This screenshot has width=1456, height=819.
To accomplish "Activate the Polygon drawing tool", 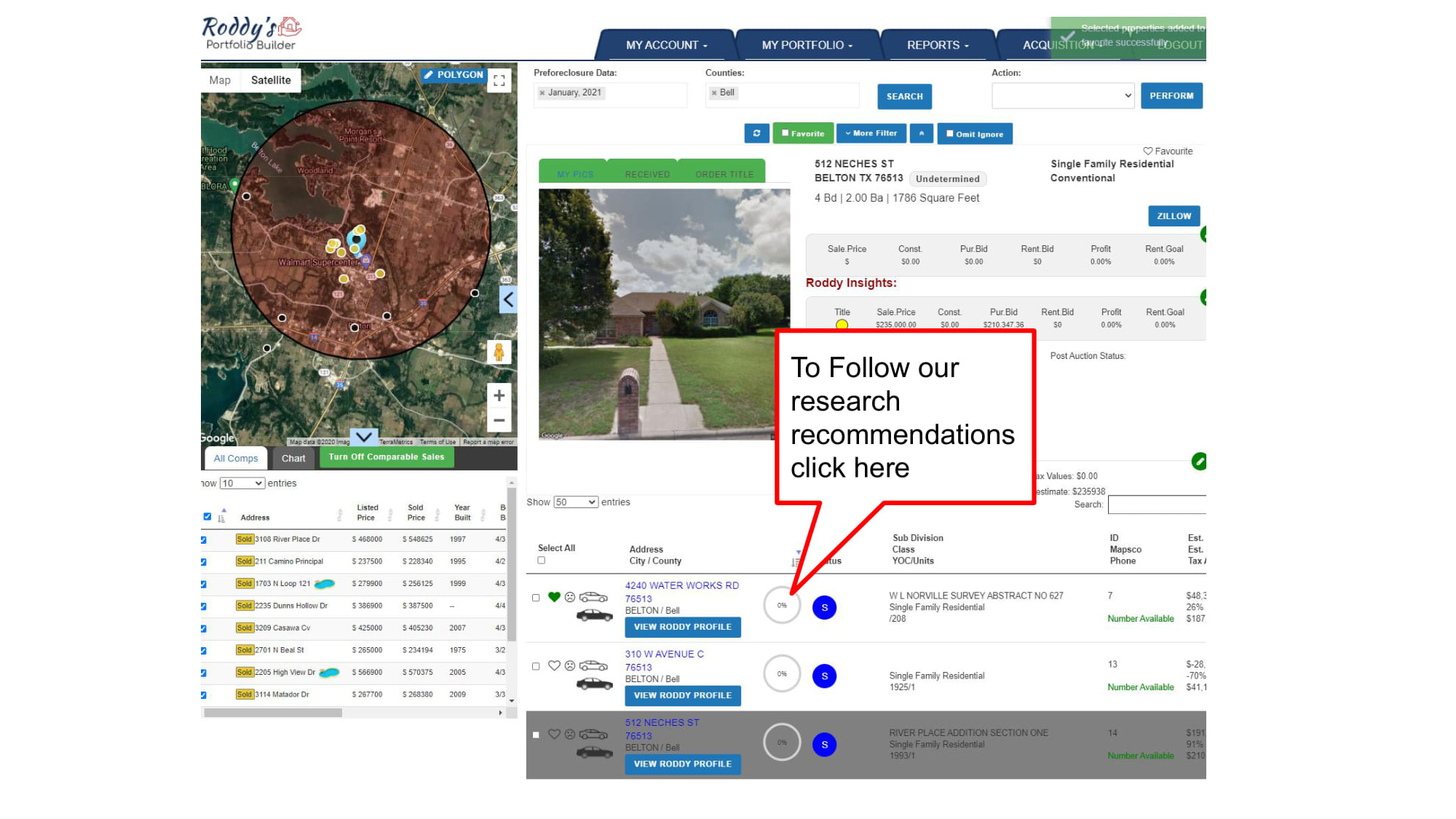I will 453,75.
